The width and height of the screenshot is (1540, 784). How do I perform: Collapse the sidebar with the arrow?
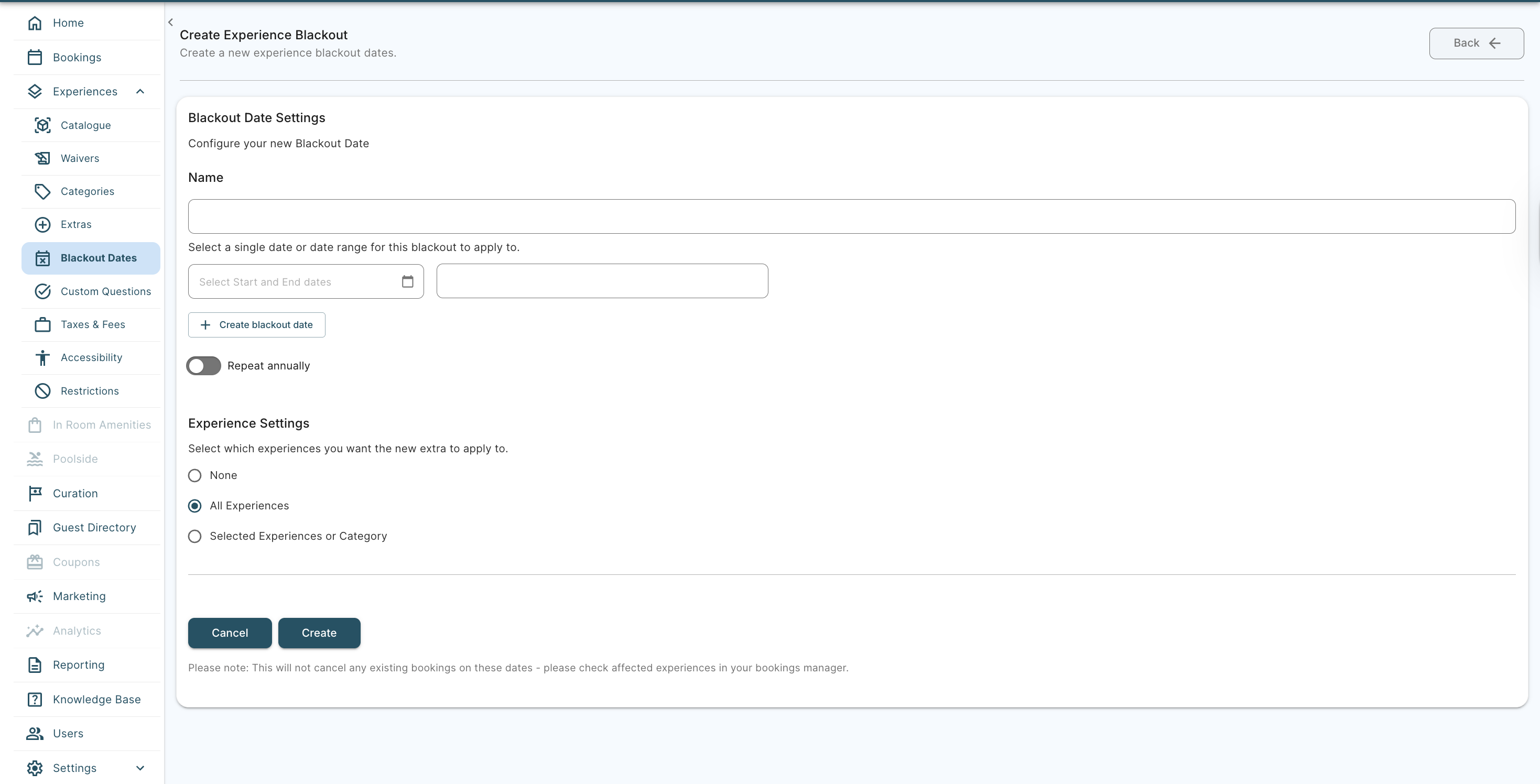coord(170,22)
